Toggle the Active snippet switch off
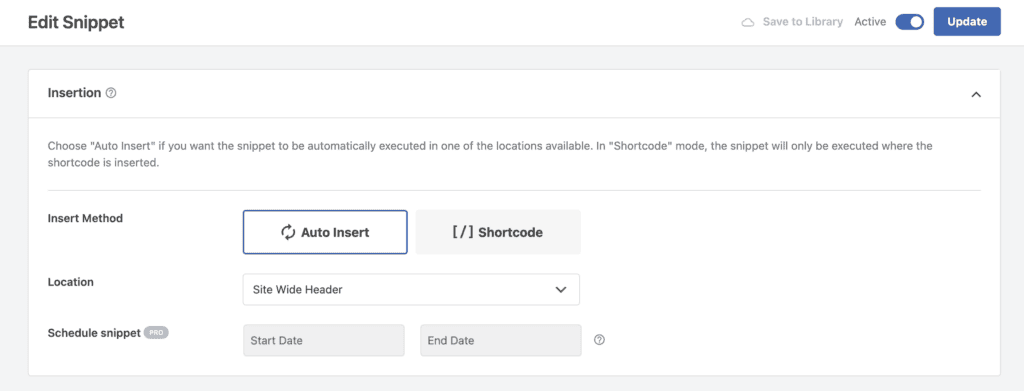This screenshot has height=391, width=1024. pos(909,22)
